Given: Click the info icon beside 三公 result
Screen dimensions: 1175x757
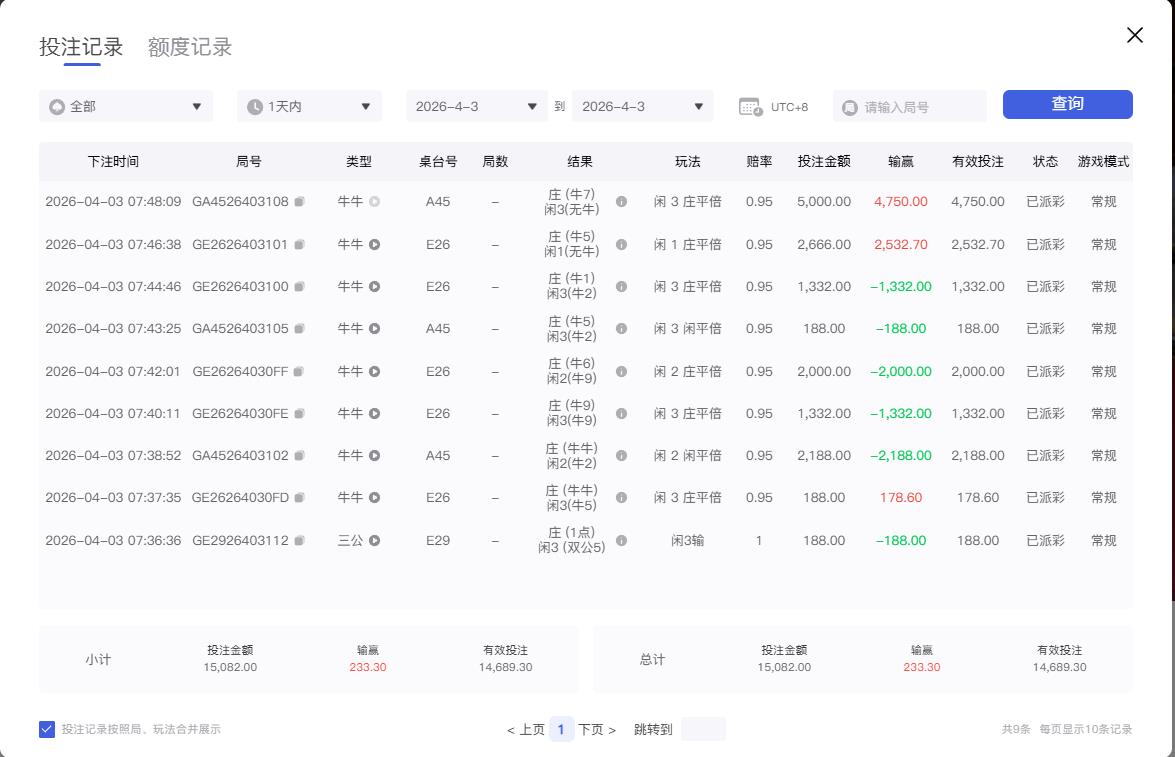Looking at the screenshot, I should tap(622, 540).
